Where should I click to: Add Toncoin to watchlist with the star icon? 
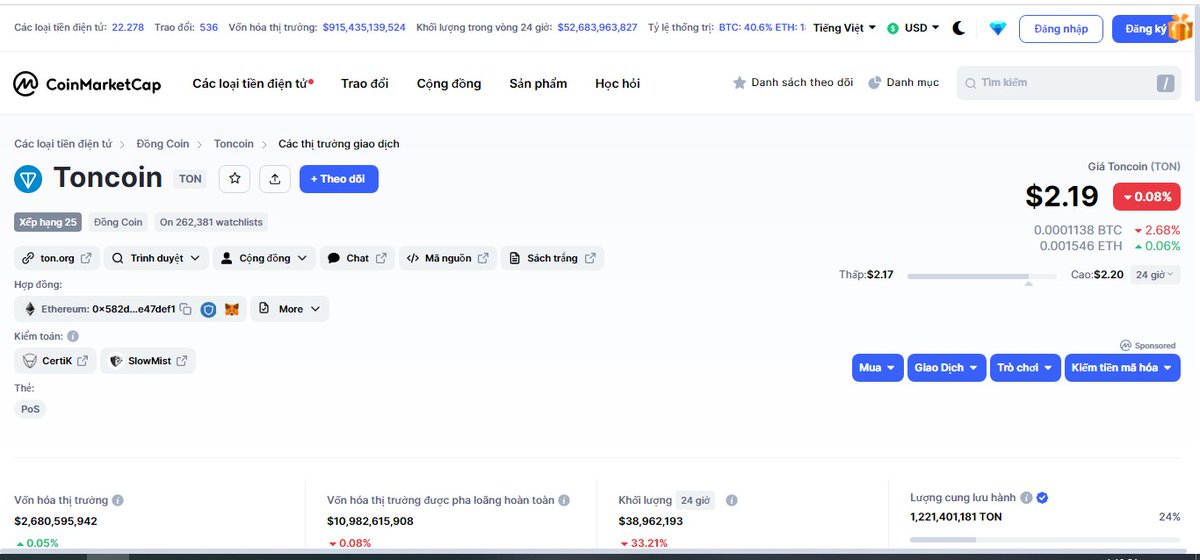pos(235,179)
